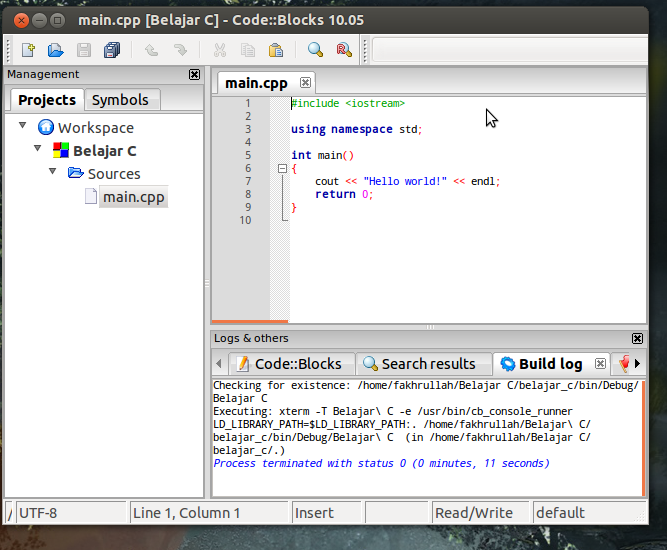667x550 pixels.
Task: Switch to the Symbols tab
Action: (120, 100)
